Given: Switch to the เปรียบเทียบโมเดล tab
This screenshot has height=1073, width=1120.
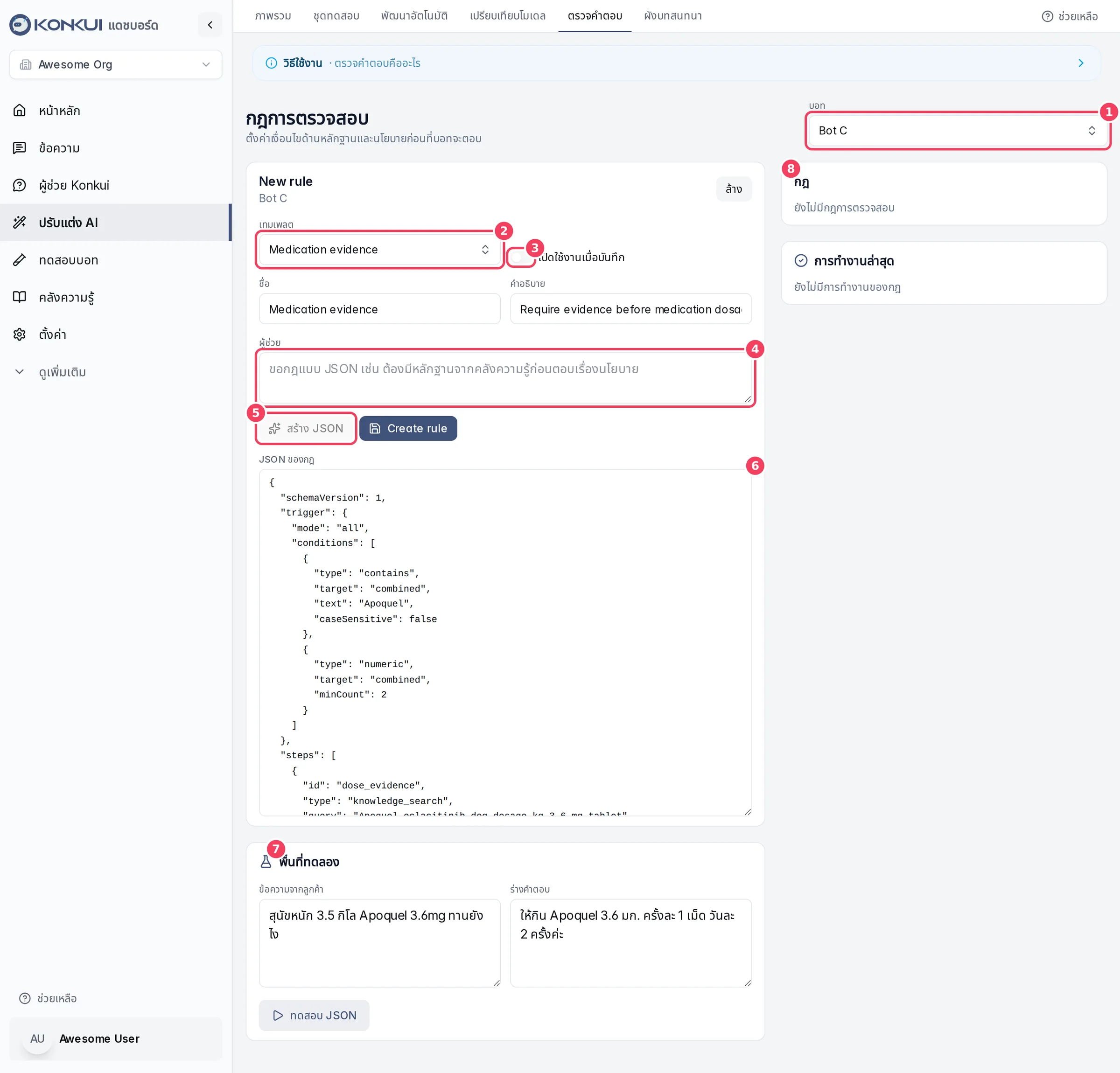Looking at the screenshot, I should coord(507,16).
